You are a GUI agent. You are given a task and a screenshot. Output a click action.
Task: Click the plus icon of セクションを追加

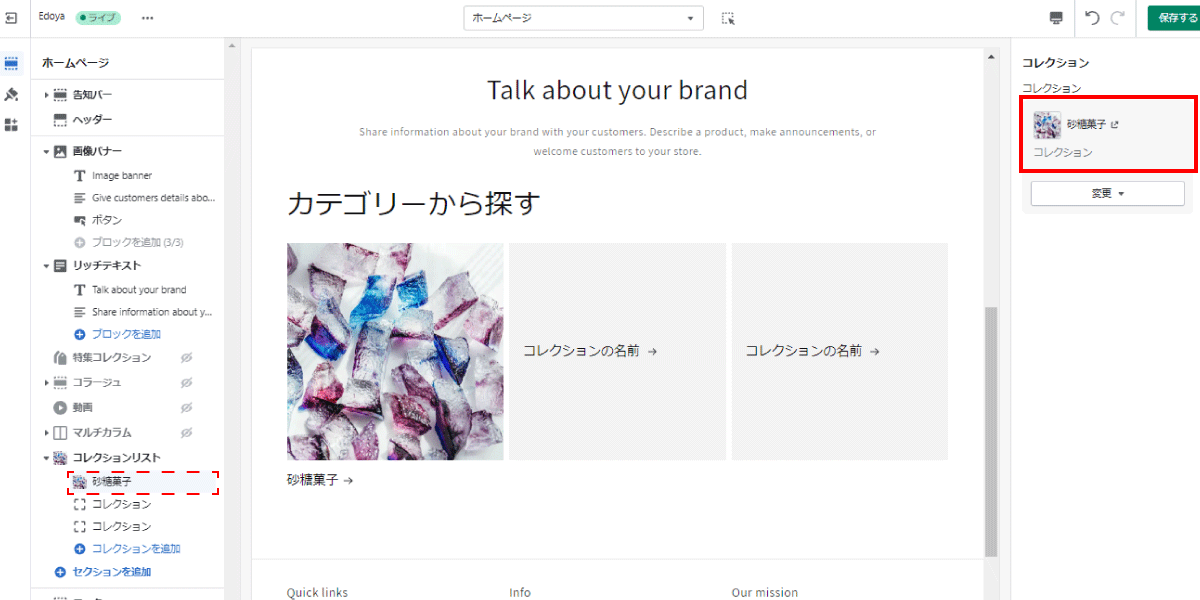tap(61, 572)
